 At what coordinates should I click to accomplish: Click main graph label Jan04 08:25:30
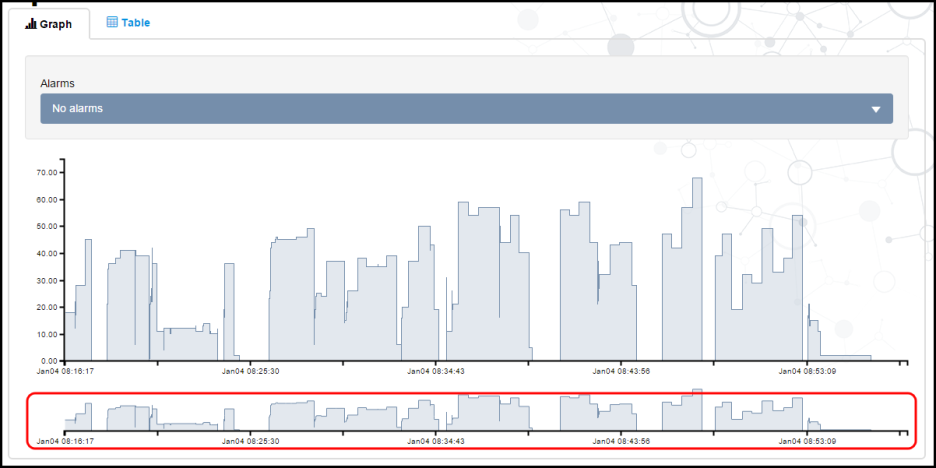tap(250, 371)
